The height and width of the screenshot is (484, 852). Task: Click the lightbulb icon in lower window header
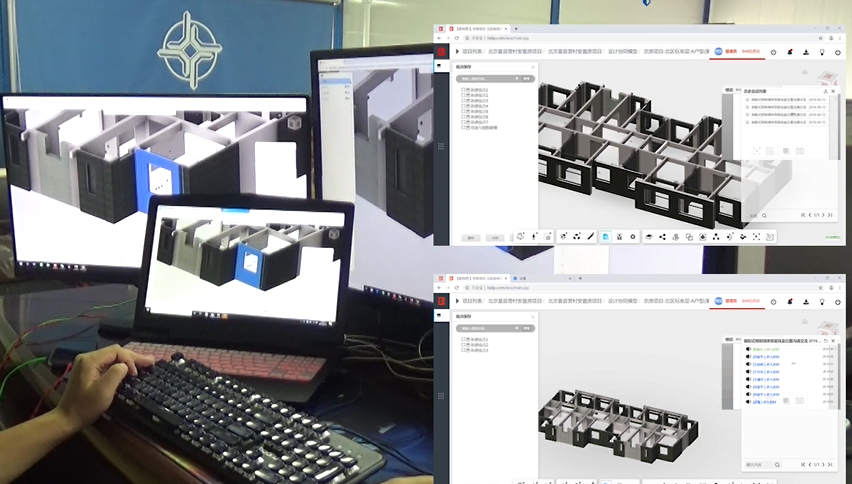tap(821, 300)
